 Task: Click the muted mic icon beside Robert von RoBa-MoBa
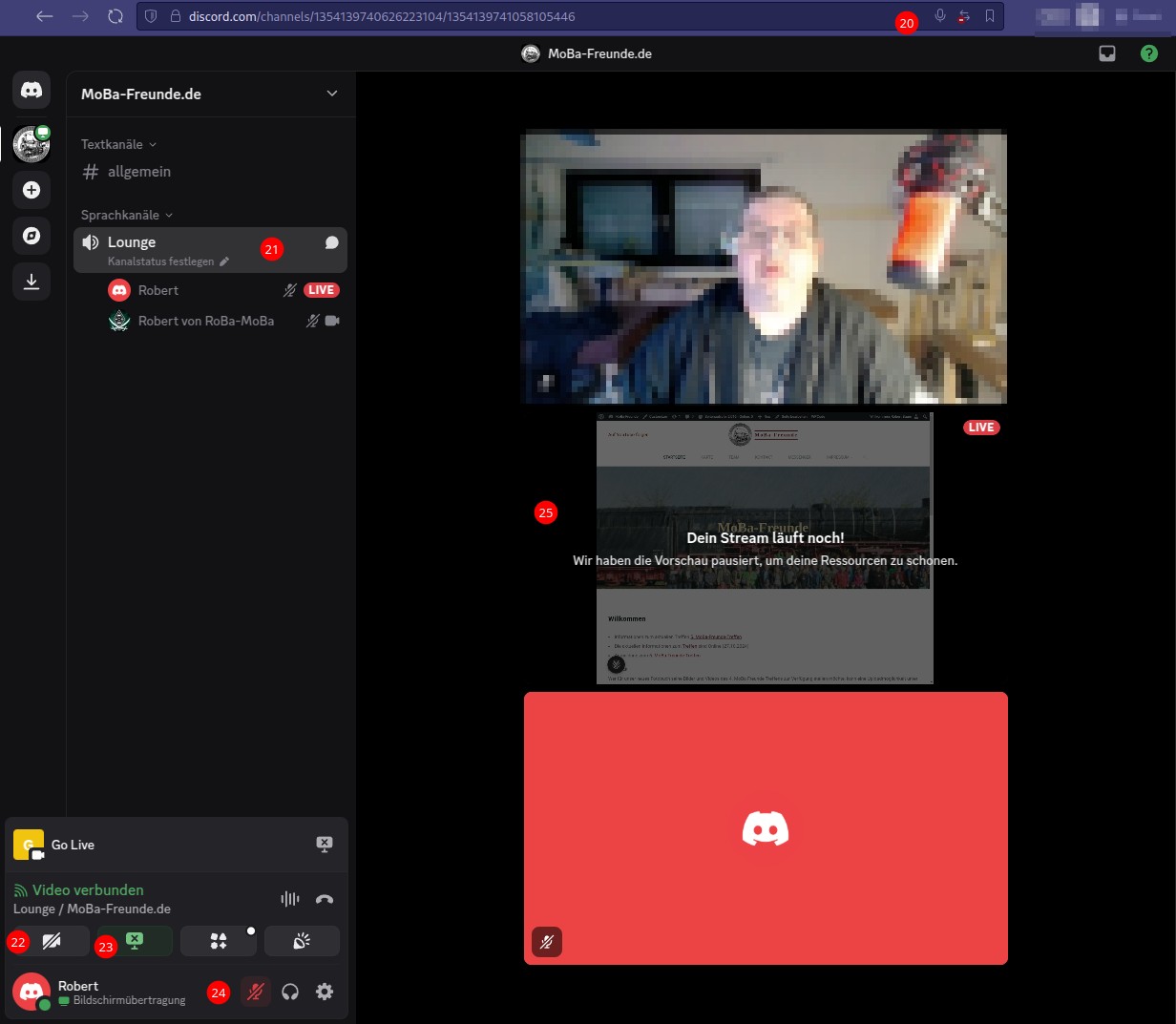point(312,321)
